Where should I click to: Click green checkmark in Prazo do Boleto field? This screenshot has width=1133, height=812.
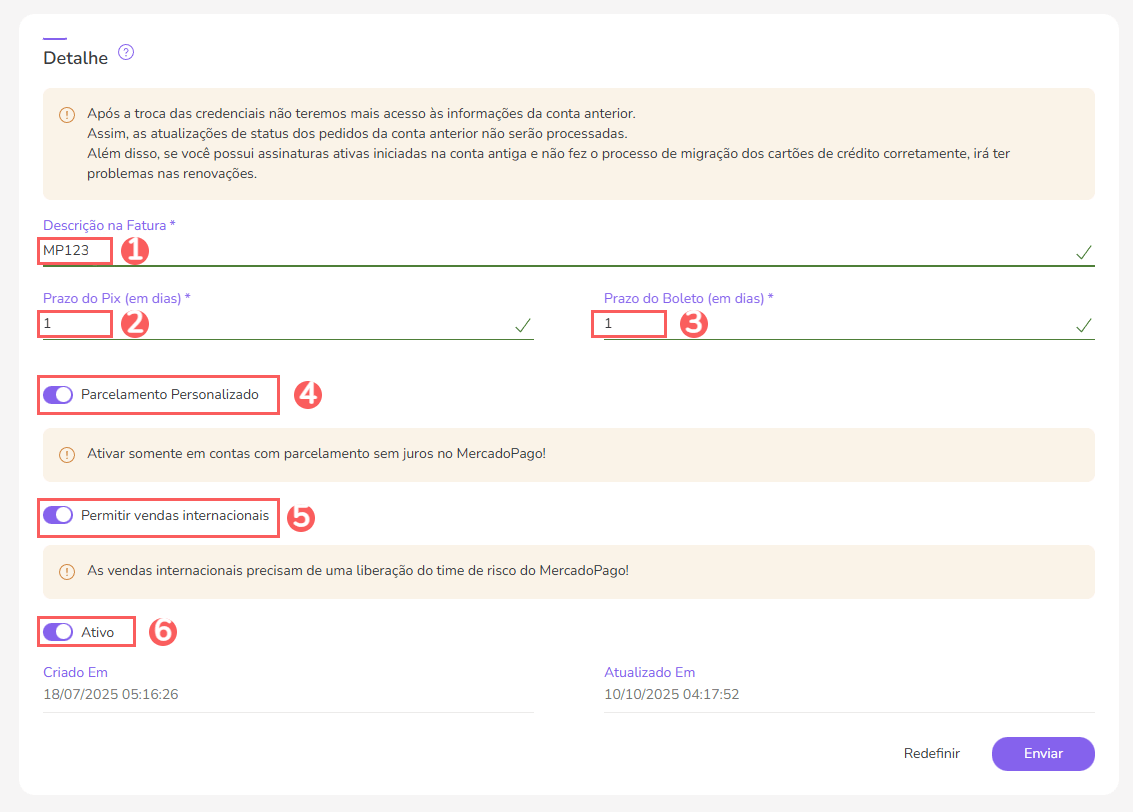[x=1083, y=325]
